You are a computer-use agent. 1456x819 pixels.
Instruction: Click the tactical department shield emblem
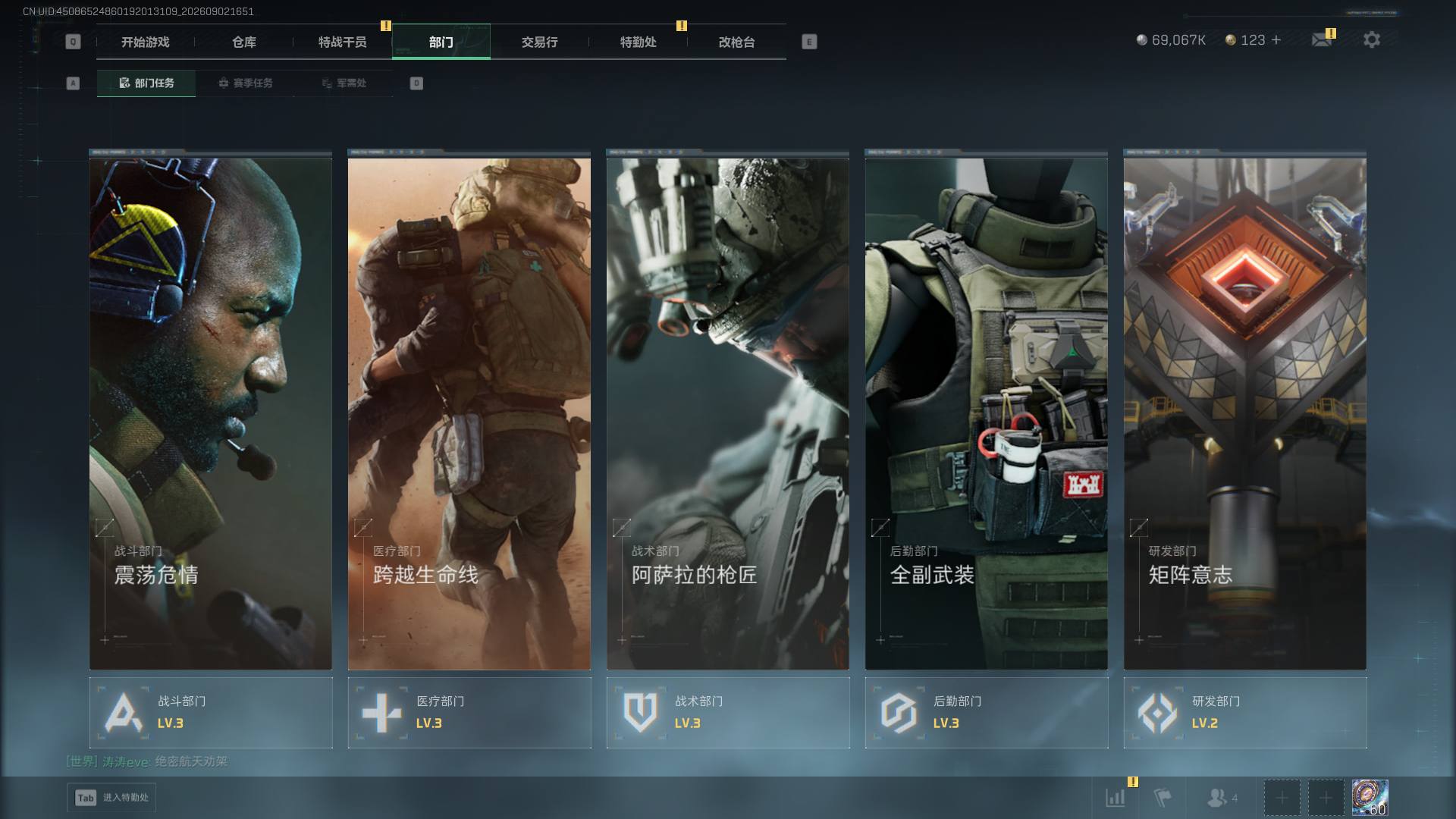[x=640, y=713]
